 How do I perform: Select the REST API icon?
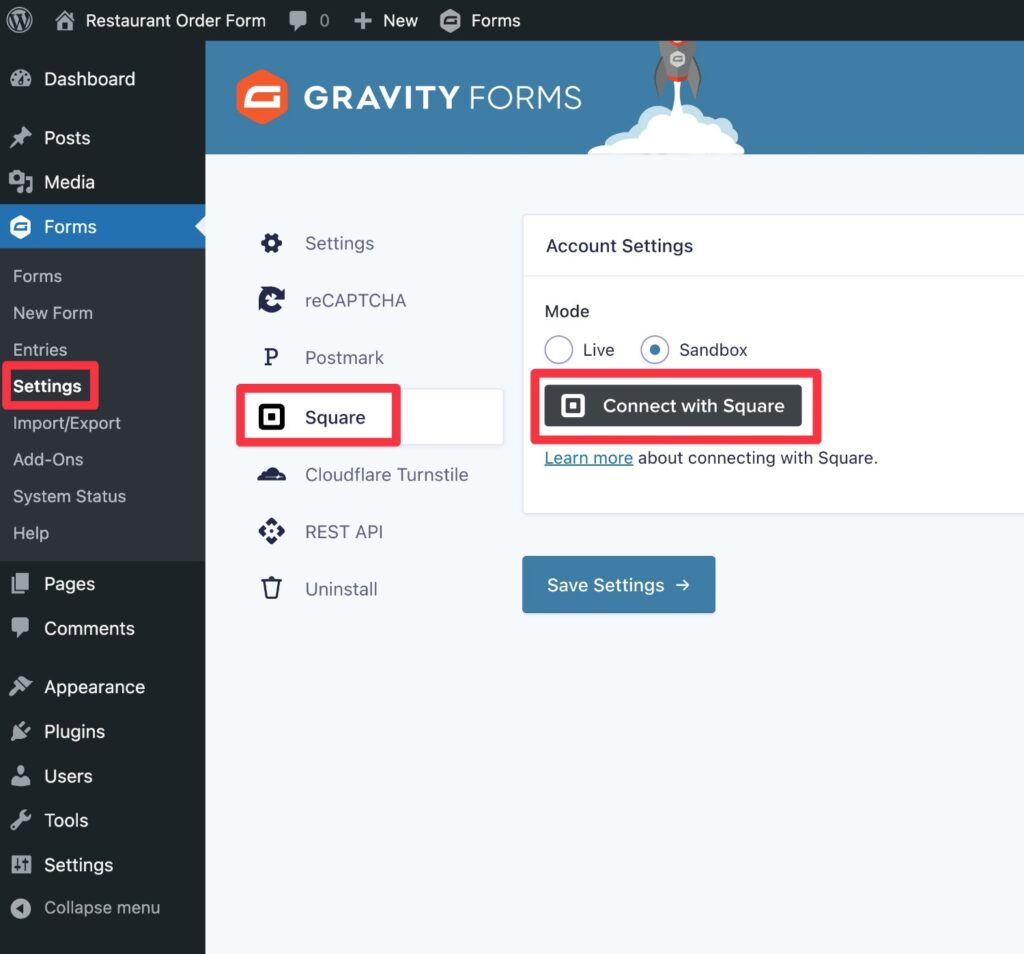(270, 531)
